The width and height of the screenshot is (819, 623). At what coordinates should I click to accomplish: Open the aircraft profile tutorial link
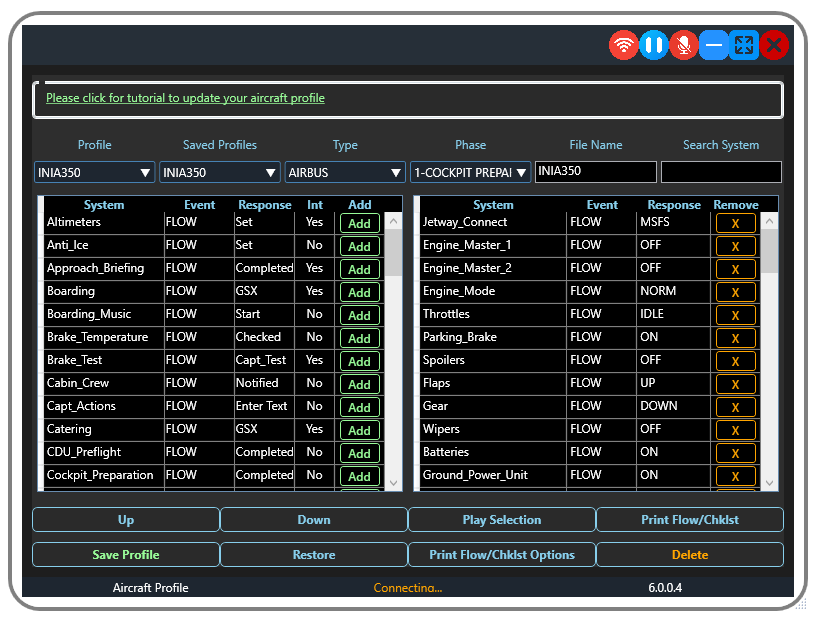tap(185, 98)
